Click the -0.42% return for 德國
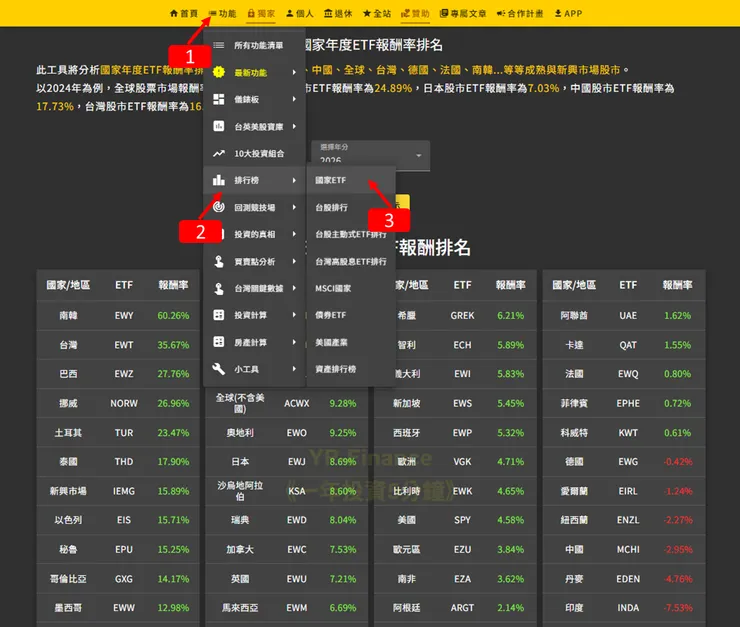740x627 pixels. click(x=678, y=462)
